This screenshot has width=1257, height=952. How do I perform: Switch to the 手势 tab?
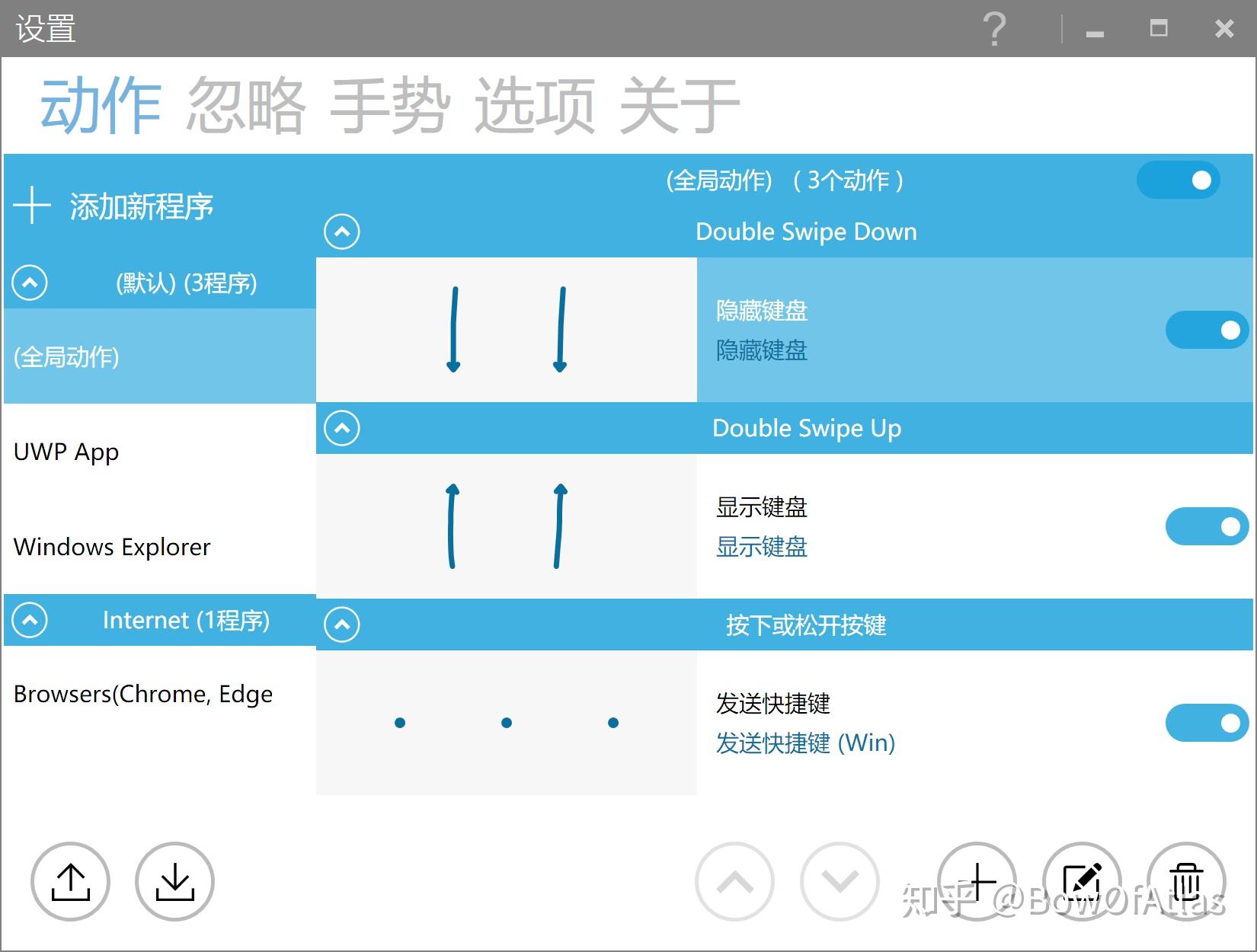click(390, 105)
